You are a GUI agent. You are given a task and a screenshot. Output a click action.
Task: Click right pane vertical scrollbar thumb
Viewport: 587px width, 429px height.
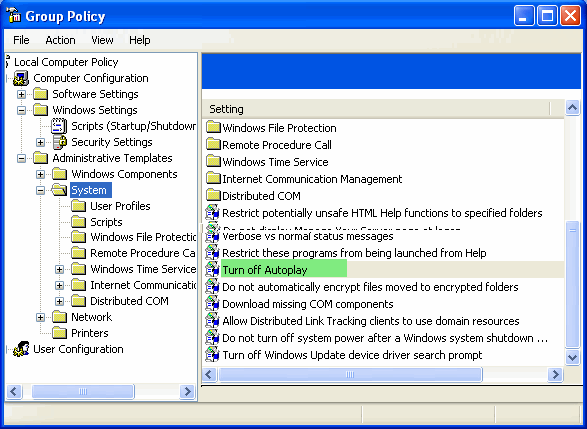(x=572, y=285)
